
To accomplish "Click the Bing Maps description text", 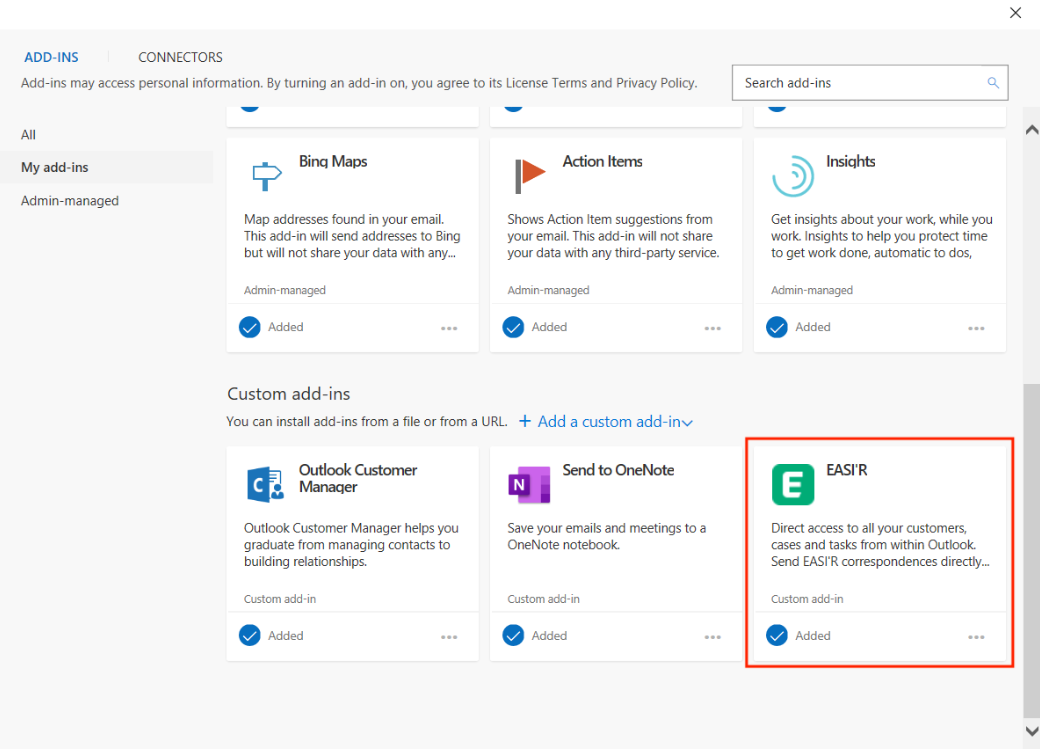I will pos(352,236).
